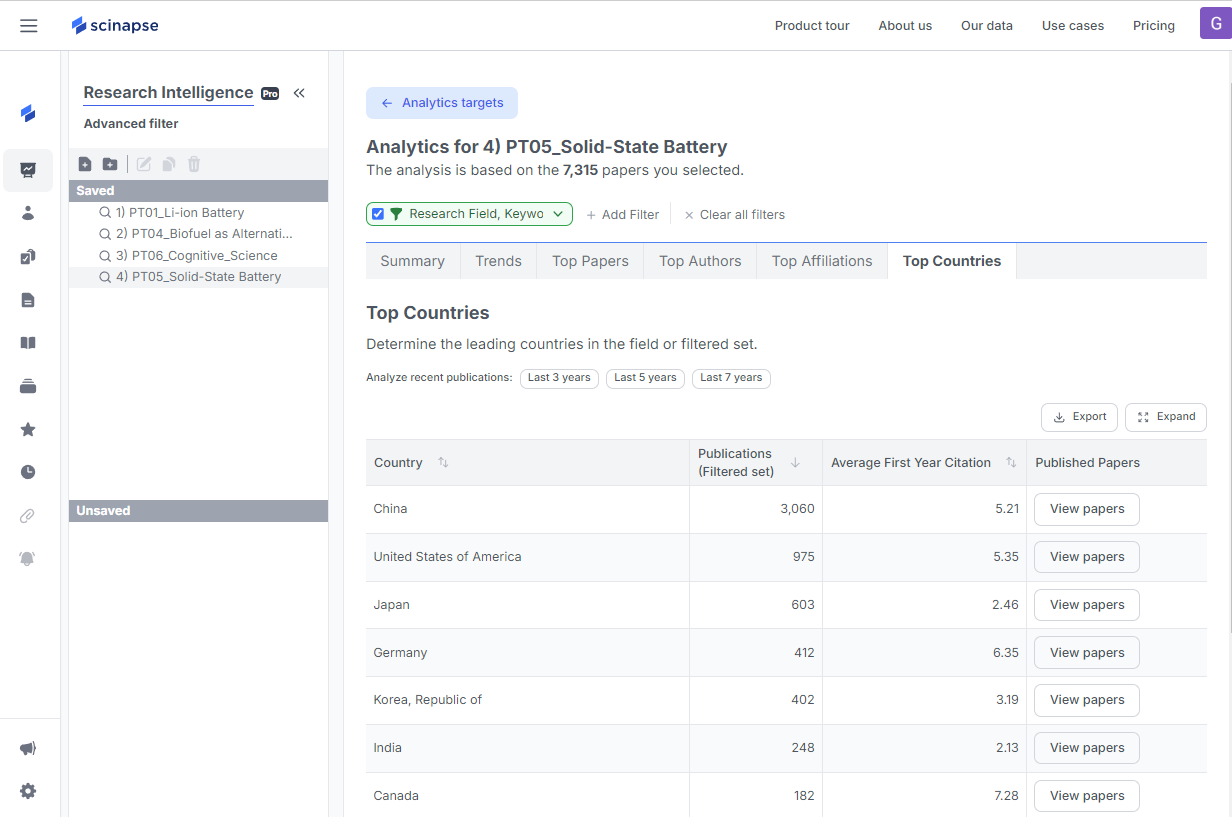Select the analytics presentation chart sidebar icon
The image size is (1232, 817).
point(28,170)
